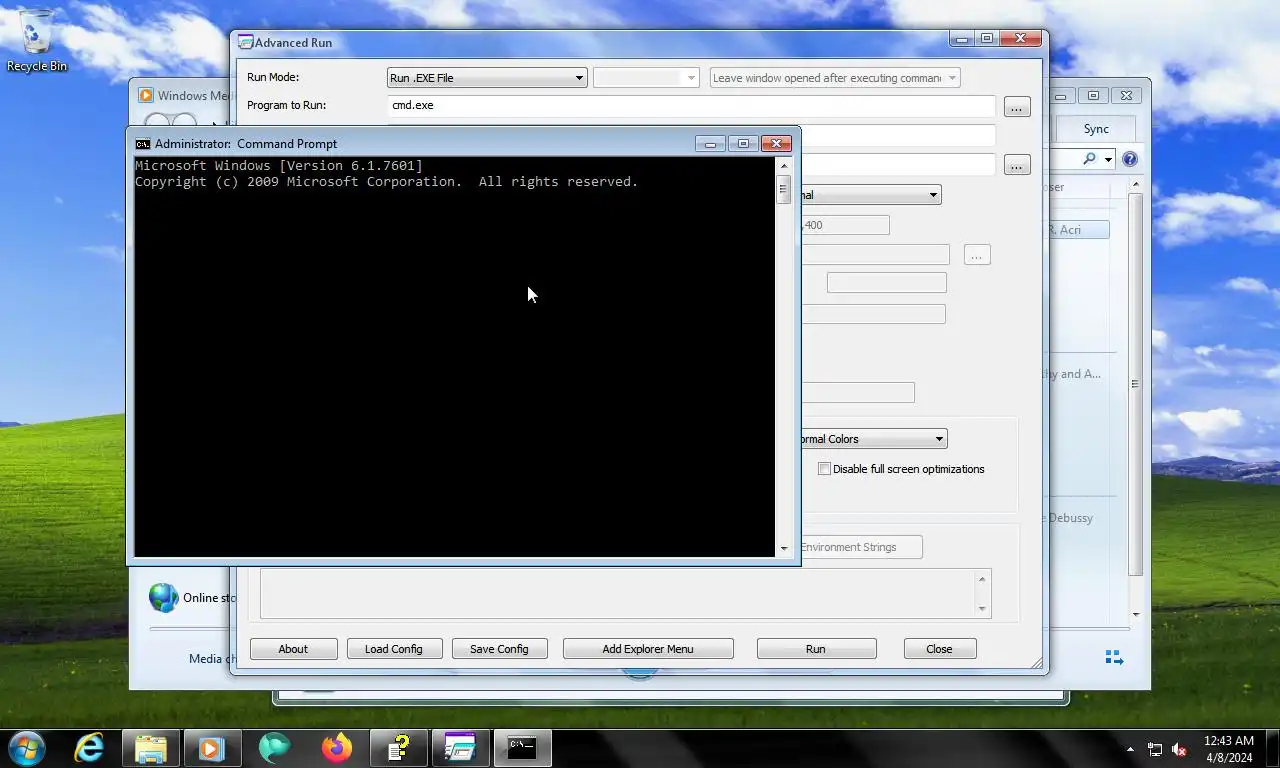Open the 'Normal Colors' dropdown
Image resolution: width=1280 pixels, height=768 pixels.
coord(870,438)
